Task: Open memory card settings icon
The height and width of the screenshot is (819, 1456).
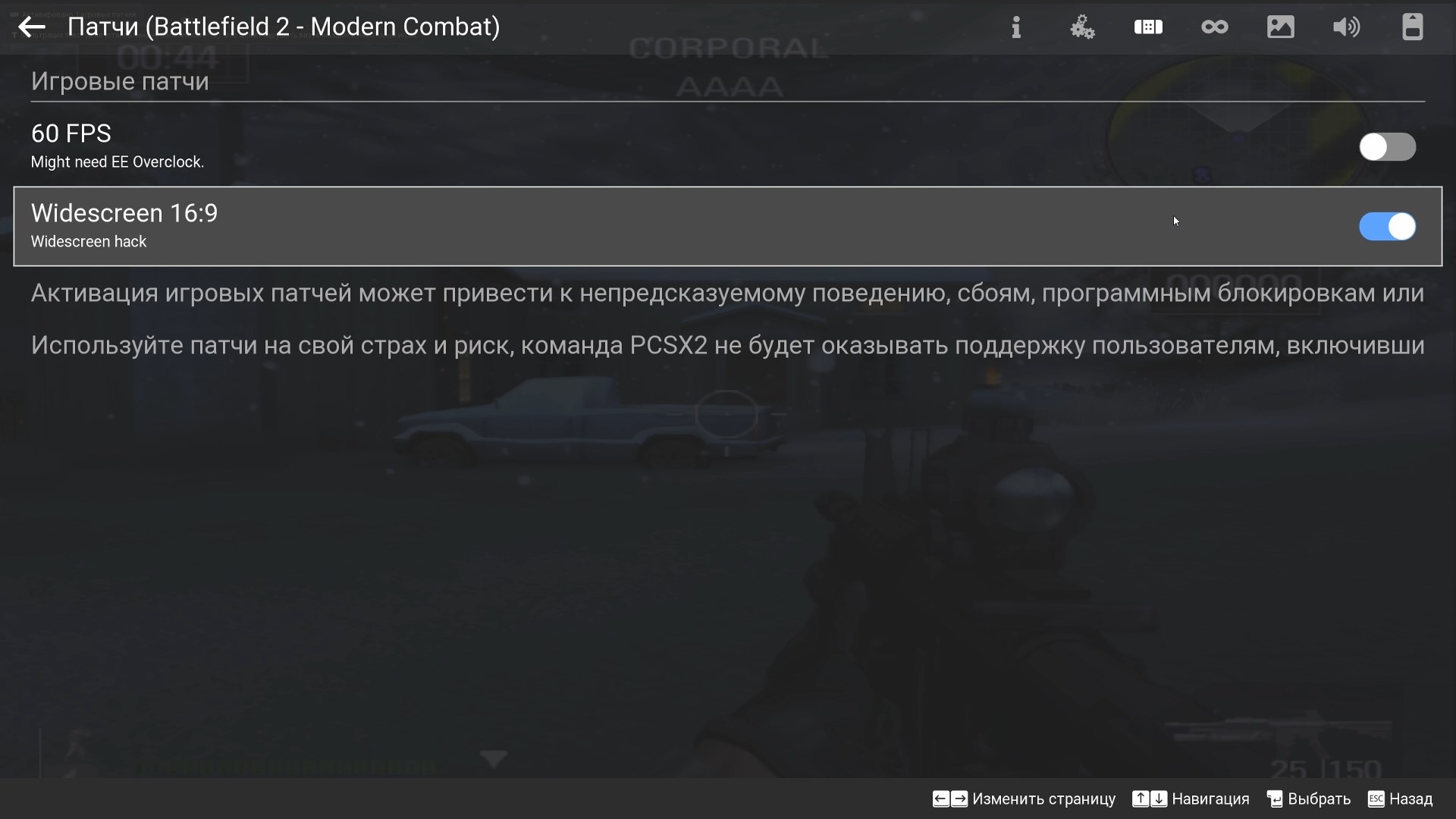Action: [x=1412, y=27]
